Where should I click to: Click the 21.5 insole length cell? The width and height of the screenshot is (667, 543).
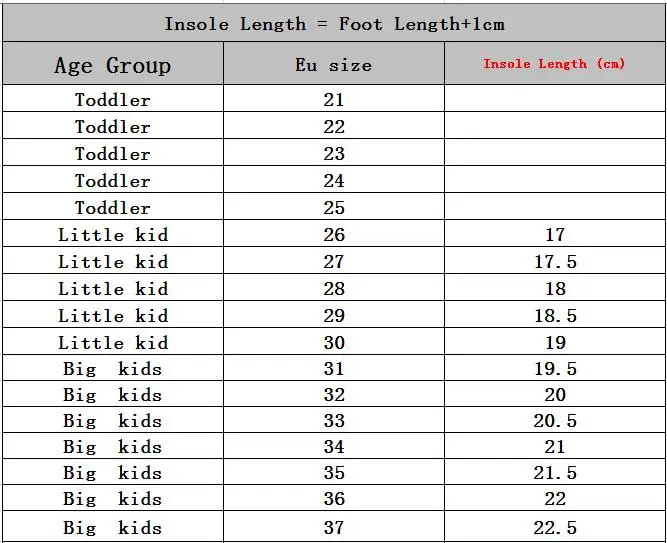click(x=555, y=472)
